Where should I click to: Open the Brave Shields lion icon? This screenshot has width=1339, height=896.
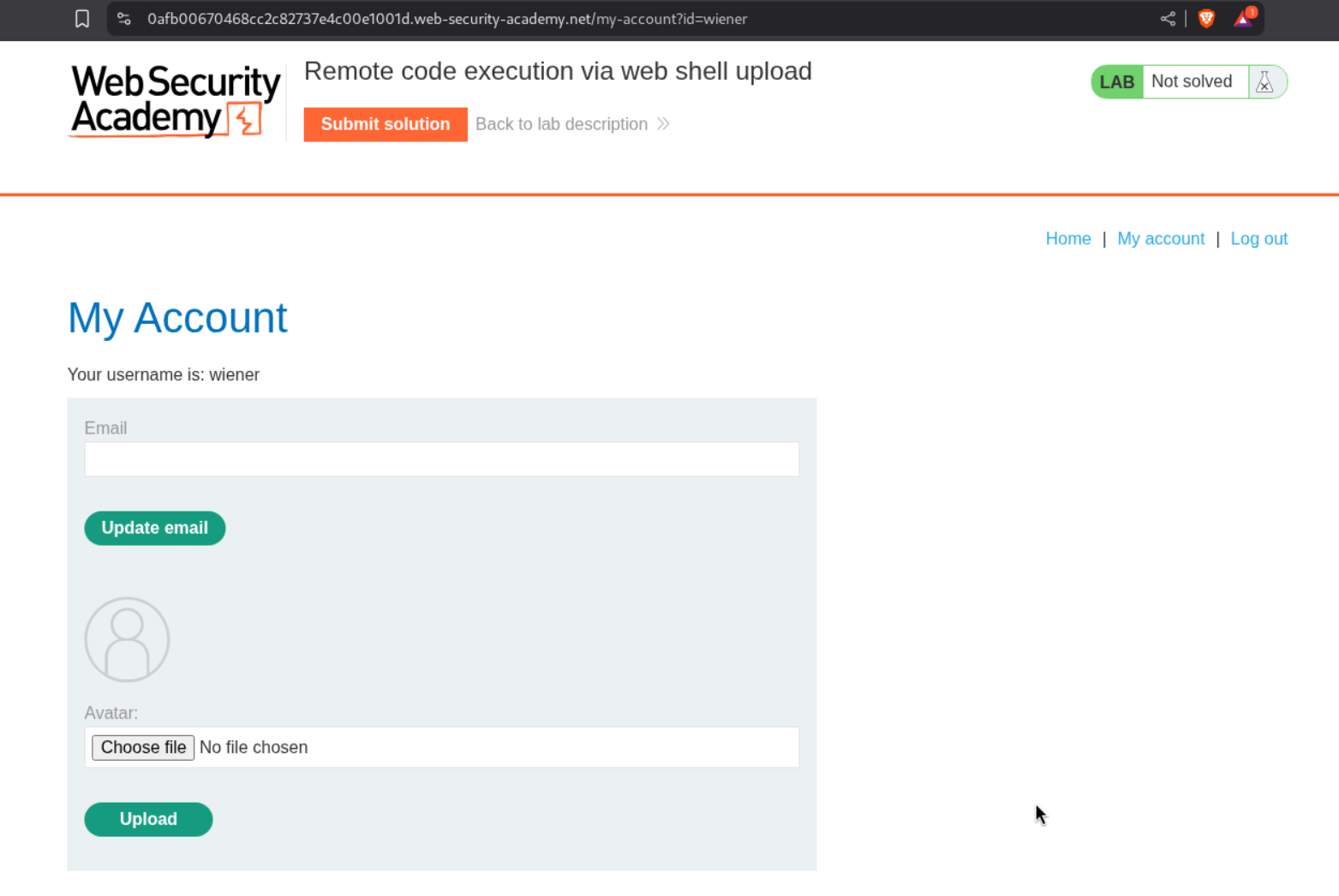pos(1206,19)
